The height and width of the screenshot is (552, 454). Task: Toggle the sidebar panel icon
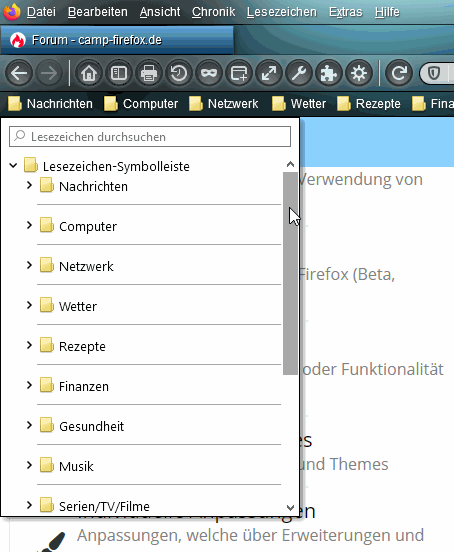119,73
